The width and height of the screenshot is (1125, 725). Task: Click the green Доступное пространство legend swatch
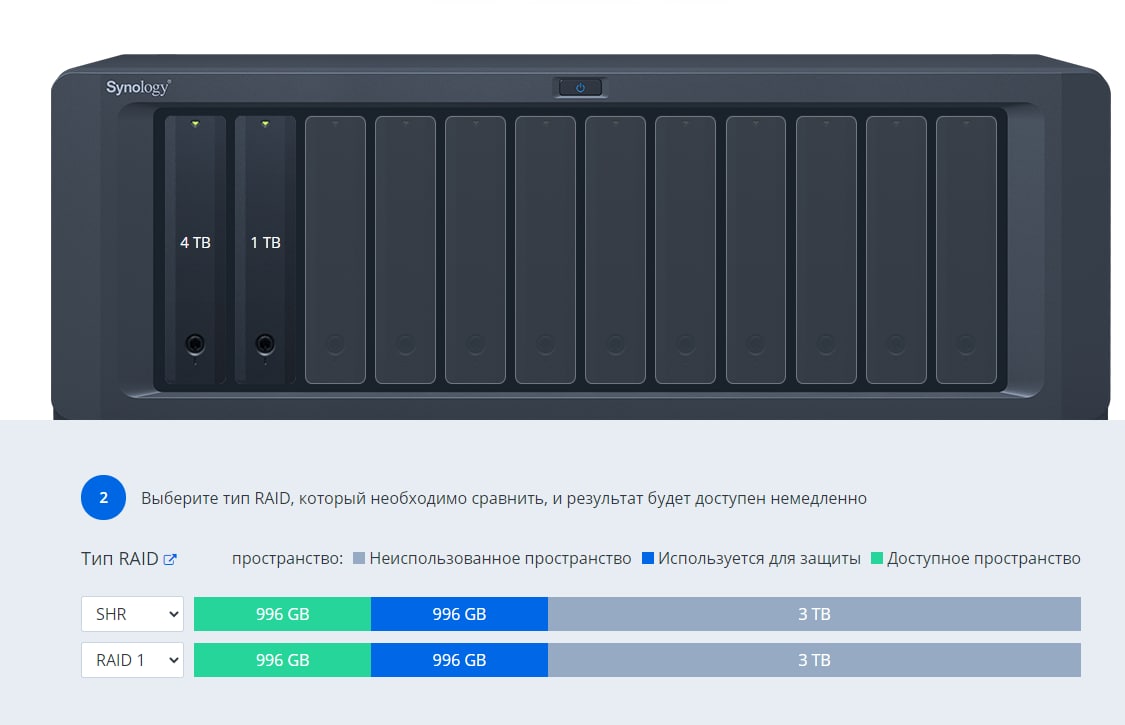(x=877, y=558)
